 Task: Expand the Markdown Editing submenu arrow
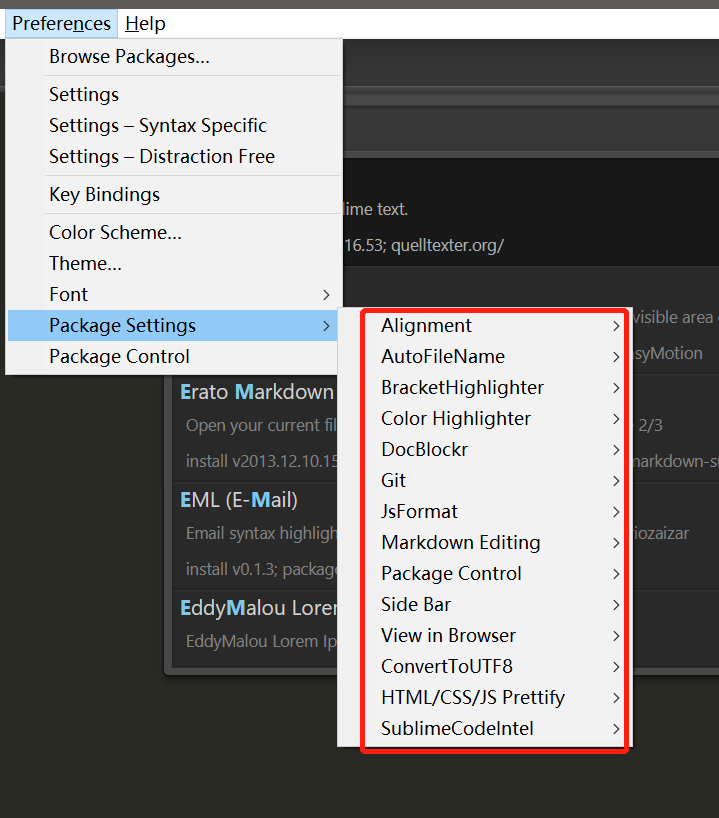616,543
